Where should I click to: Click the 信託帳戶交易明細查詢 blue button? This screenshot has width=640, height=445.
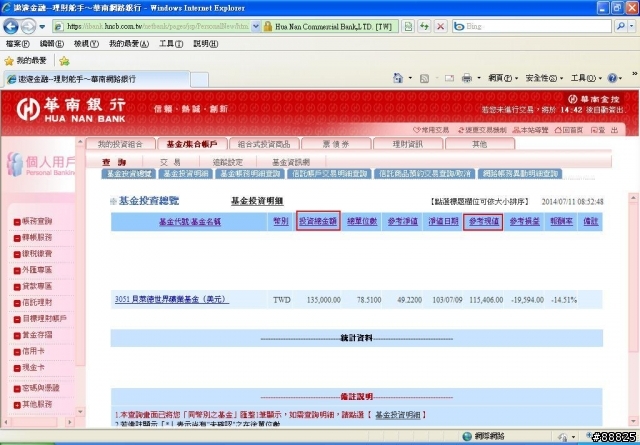[329, 174]
